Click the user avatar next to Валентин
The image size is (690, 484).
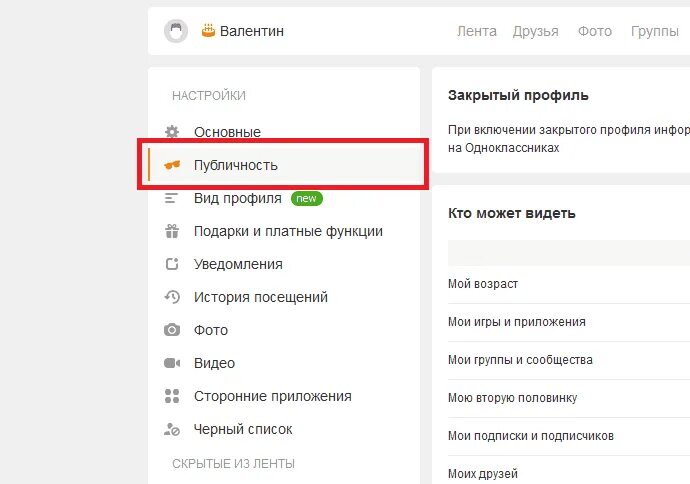(x=176, y=31)
